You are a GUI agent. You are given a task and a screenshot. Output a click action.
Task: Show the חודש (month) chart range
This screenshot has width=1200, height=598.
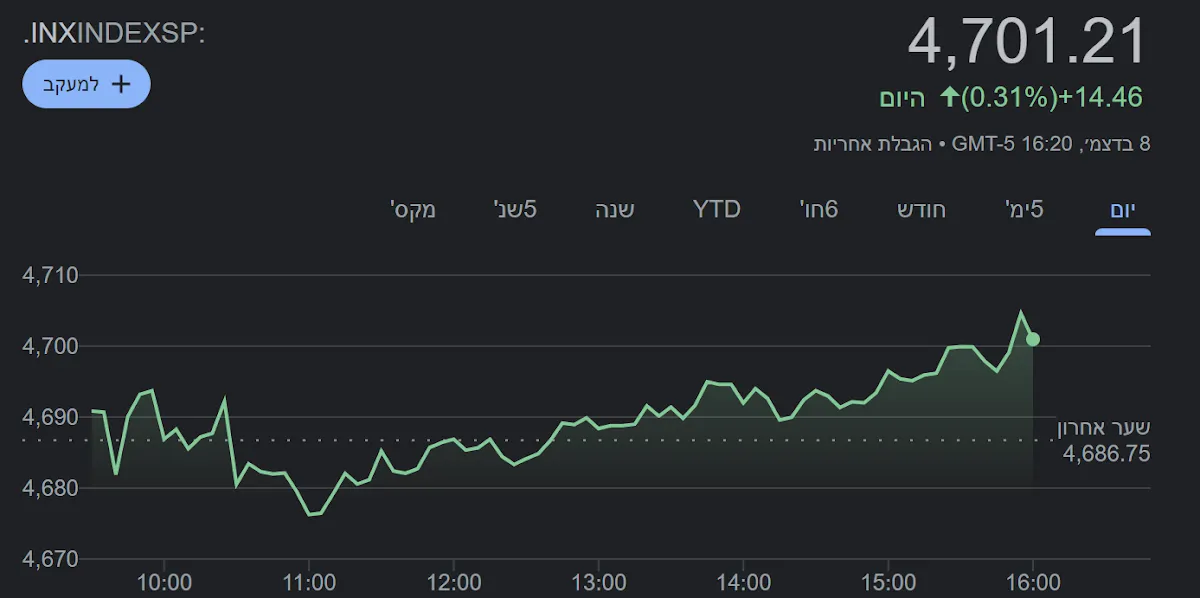click(x=920, y=209)
